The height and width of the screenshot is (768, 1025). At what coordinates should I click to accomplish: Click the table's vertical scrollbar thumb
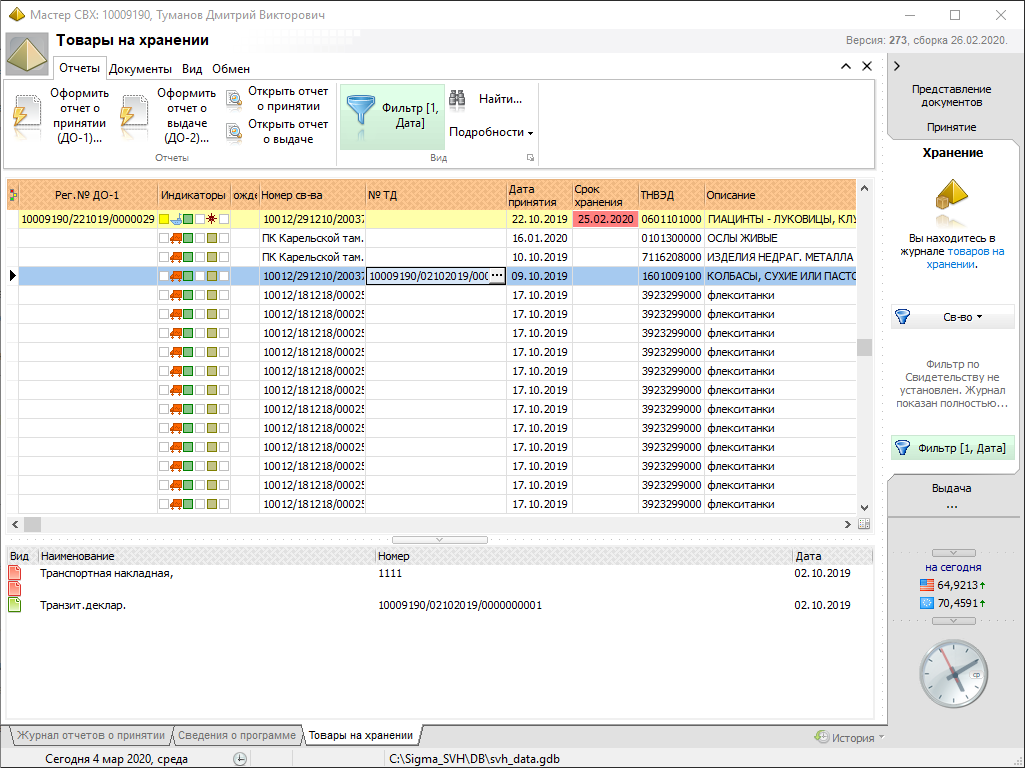pyautogui.click(x=864, y=347)
